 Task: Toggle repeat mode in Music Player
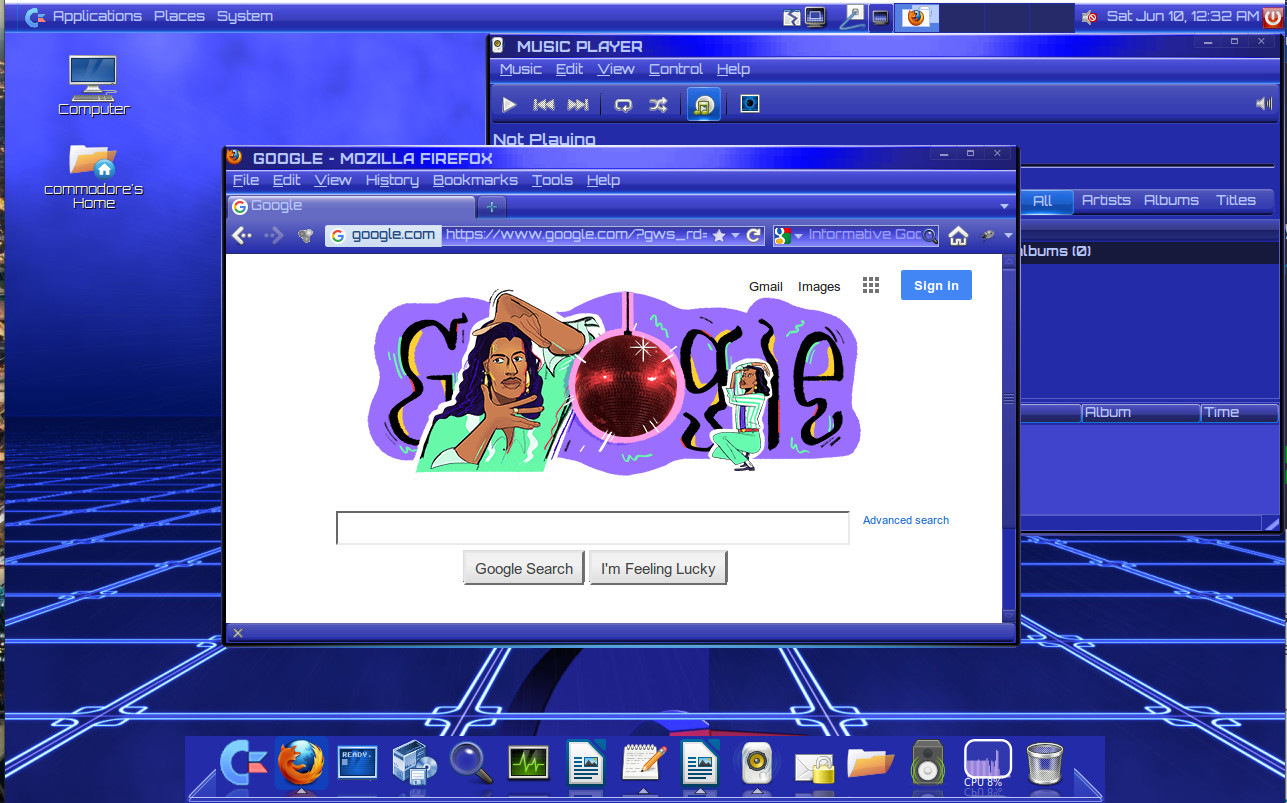tap(623, 104)
